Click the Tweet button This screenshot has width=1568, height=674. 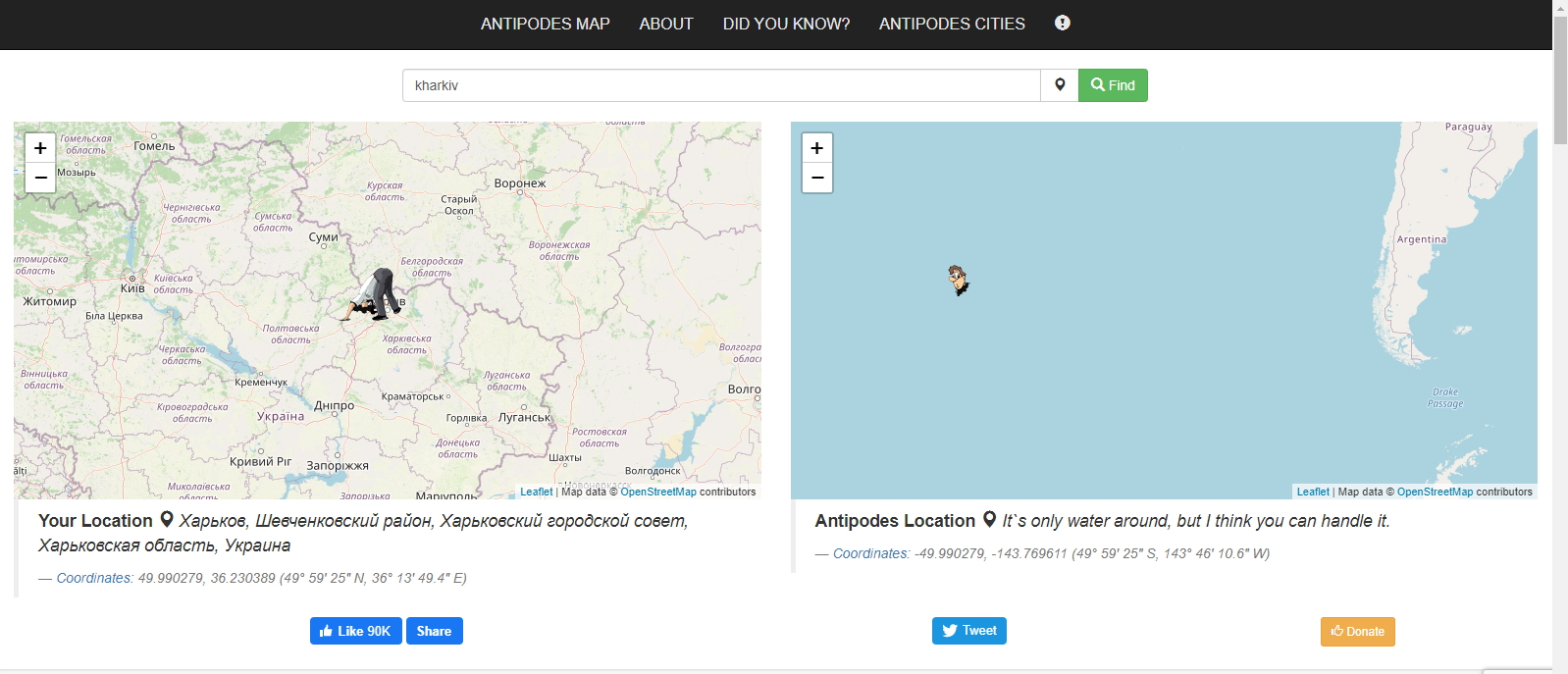pos(968,631)
